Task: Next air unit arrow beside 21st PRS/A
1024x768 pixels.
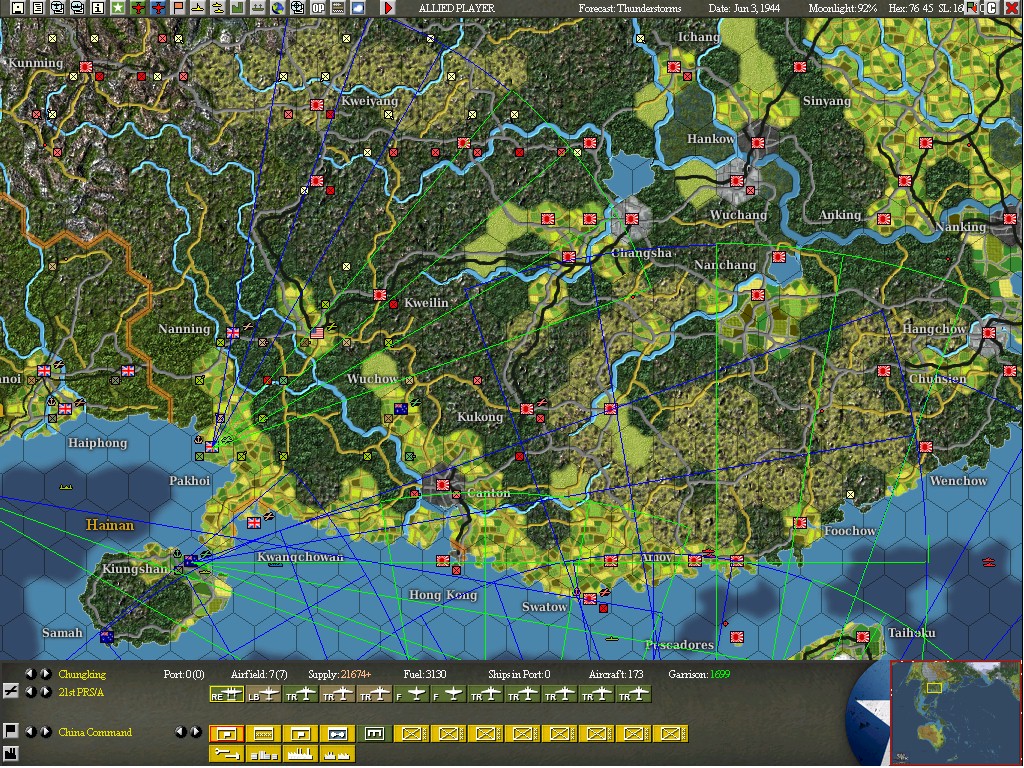Action: (x=46, y=692)
